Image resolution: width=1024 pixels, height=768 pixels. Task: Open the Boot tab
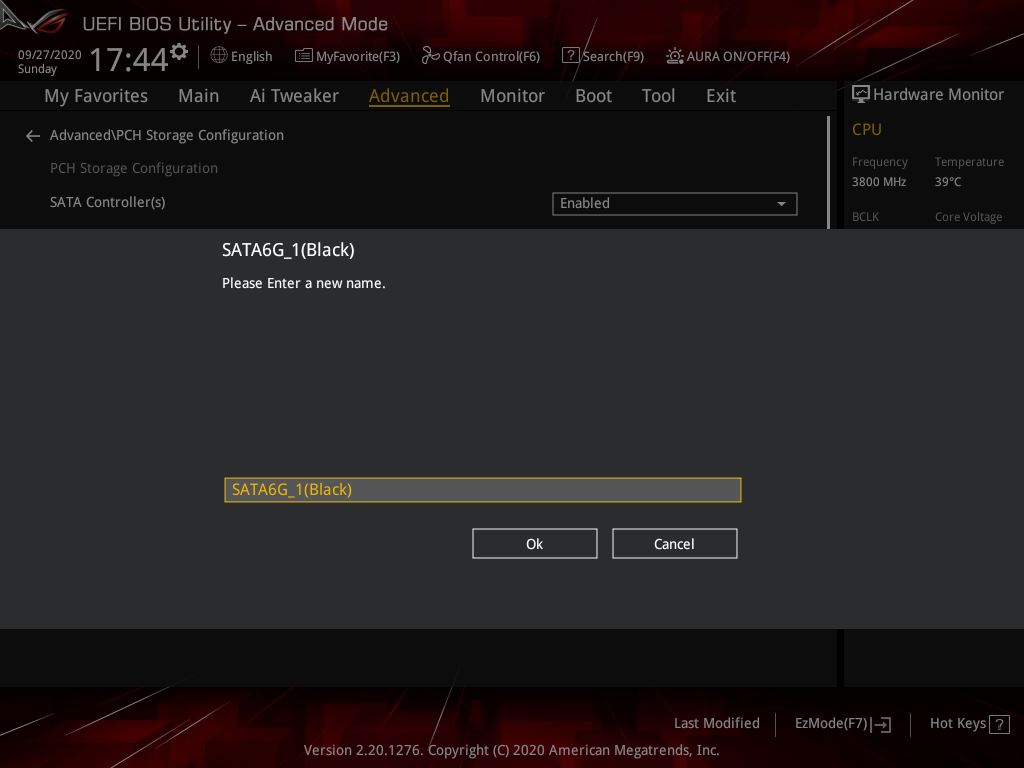point(593,96)
